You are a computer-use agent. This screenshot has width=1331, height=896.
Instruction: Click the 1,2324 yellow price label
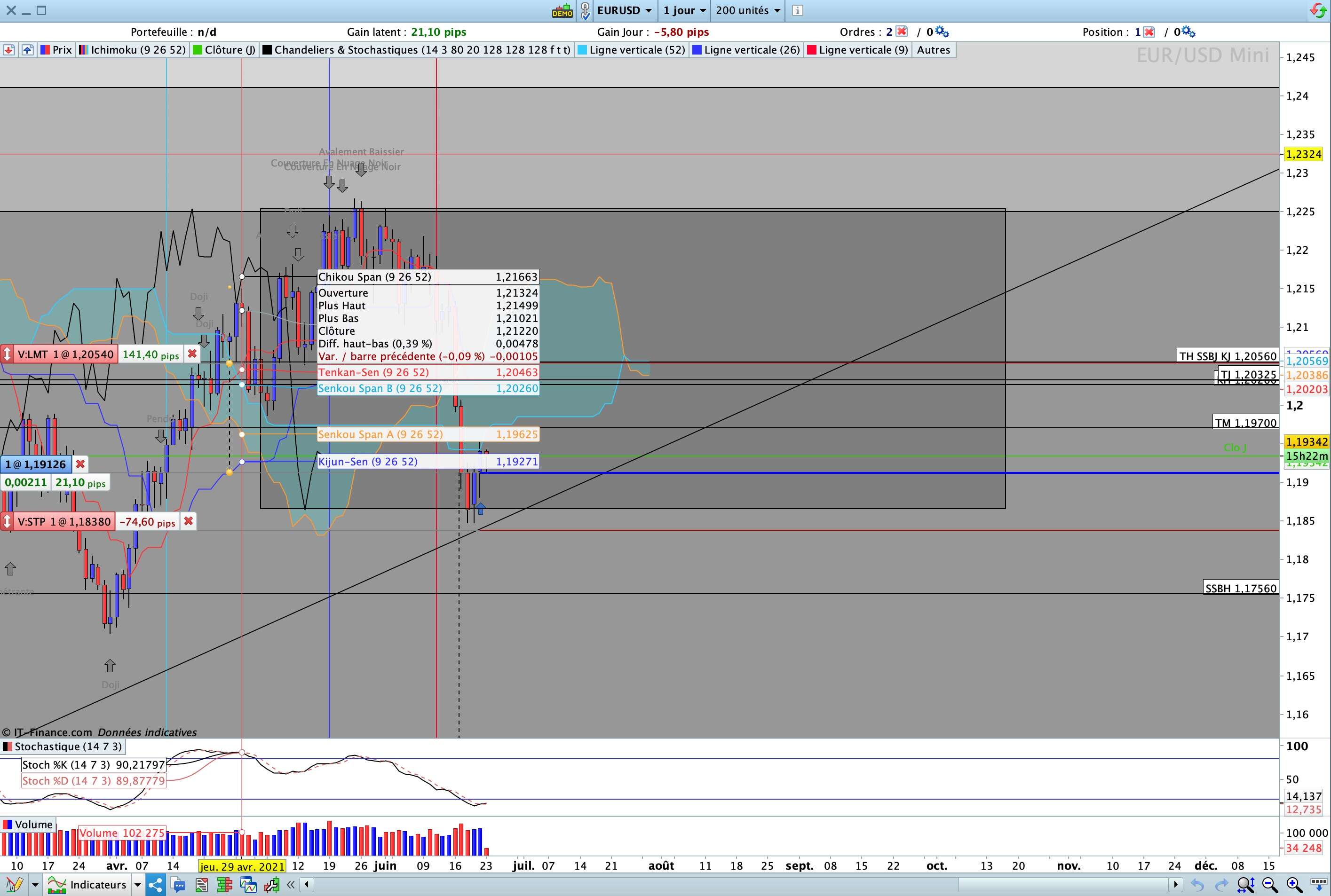[1304, 154]
